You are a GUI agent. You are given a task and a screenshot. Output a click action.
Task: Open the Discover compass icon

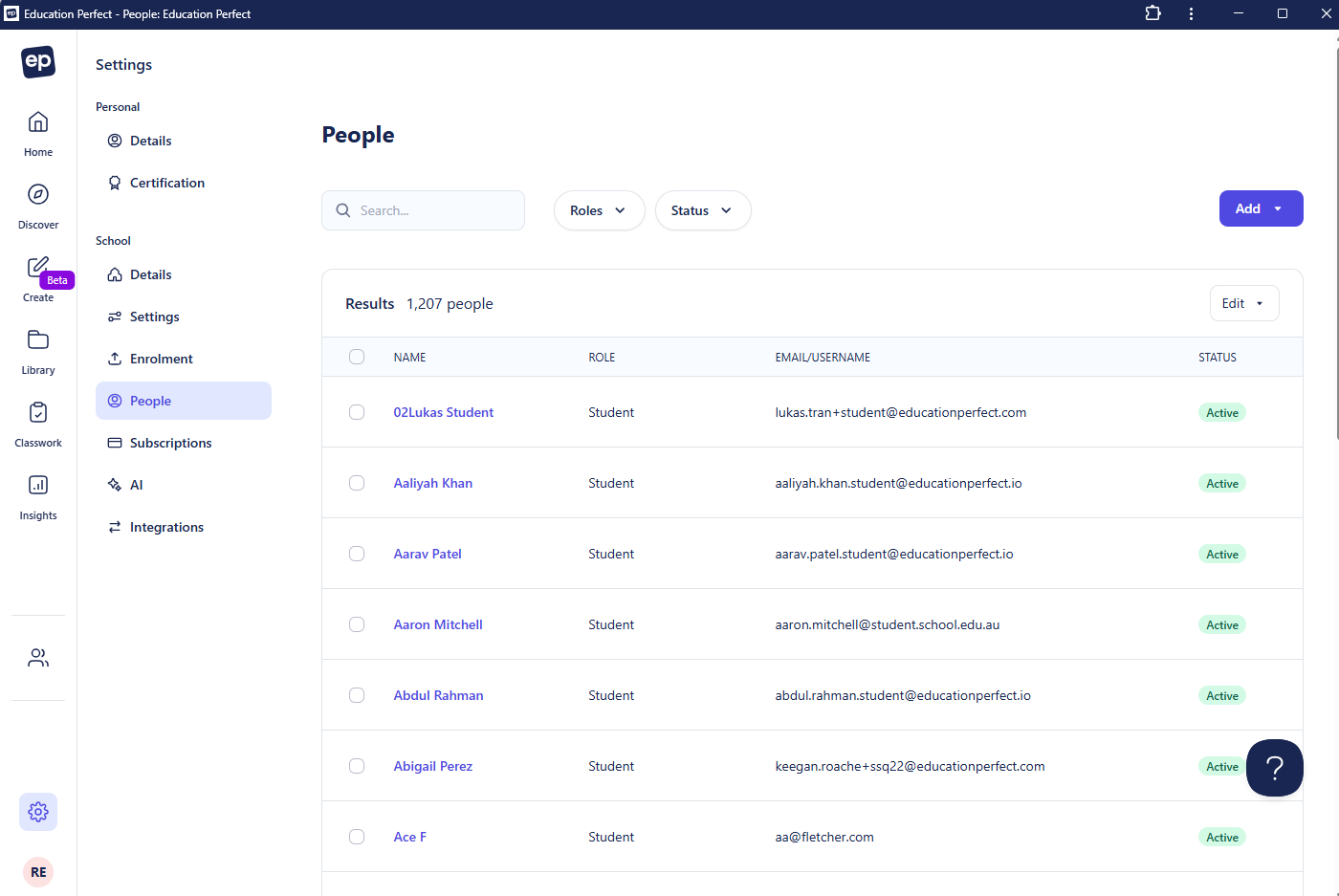(38, 194)
